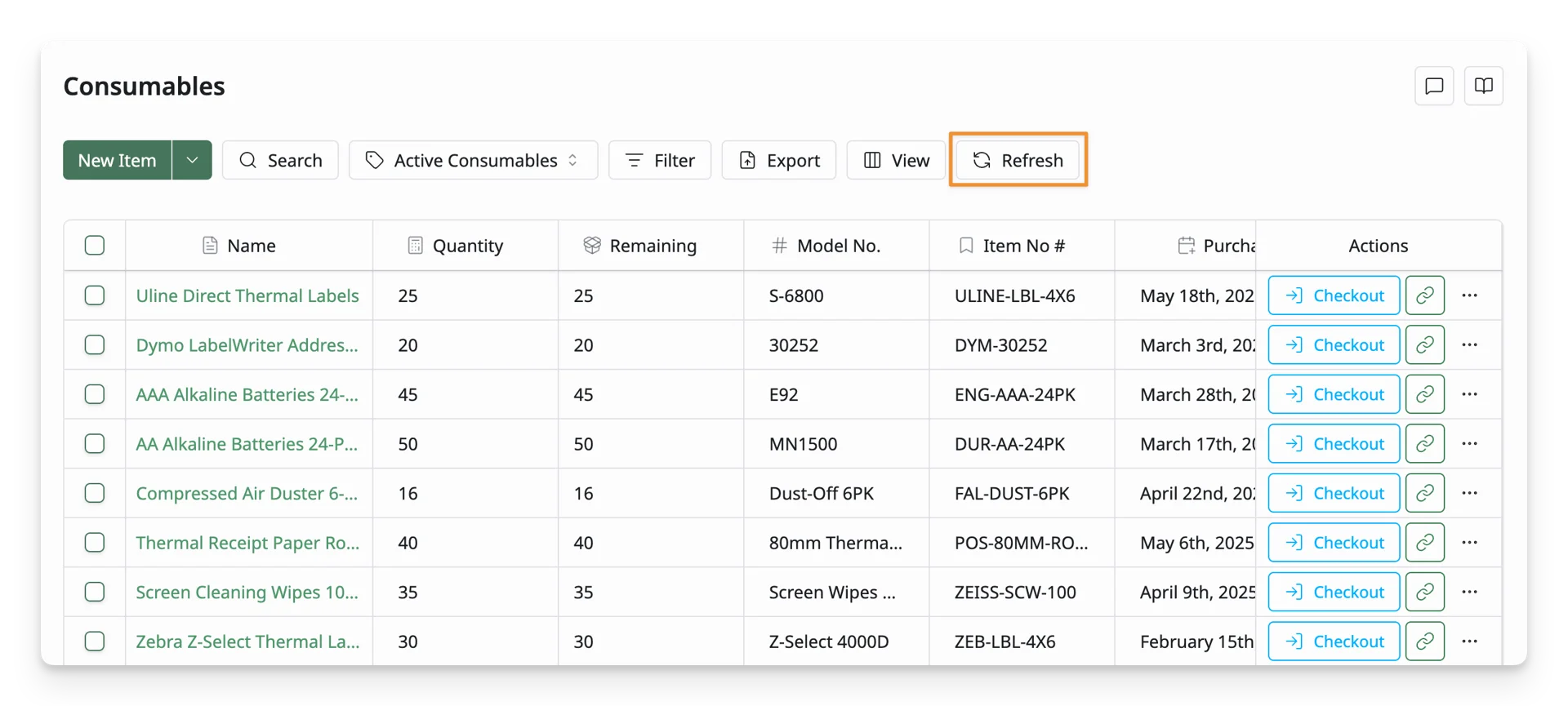Check the Dymo LabelWriter row checkbox
Image resolution: width=1568 pixels, height=706 pixels.
pos(95,345)
